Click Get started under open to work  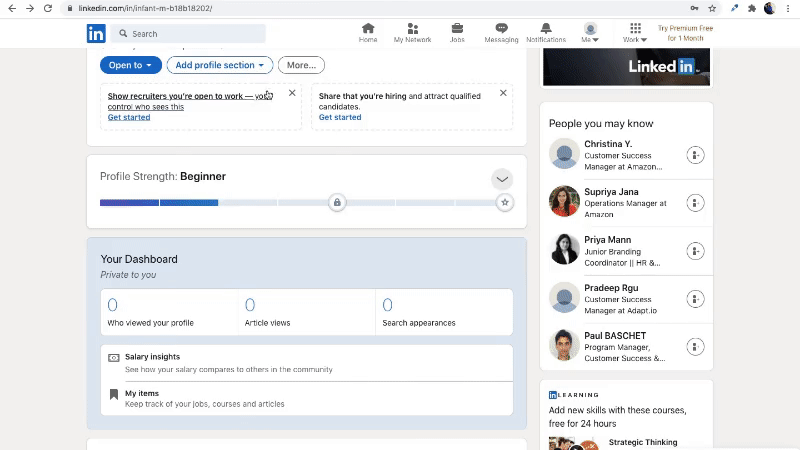tap(129, 117)
